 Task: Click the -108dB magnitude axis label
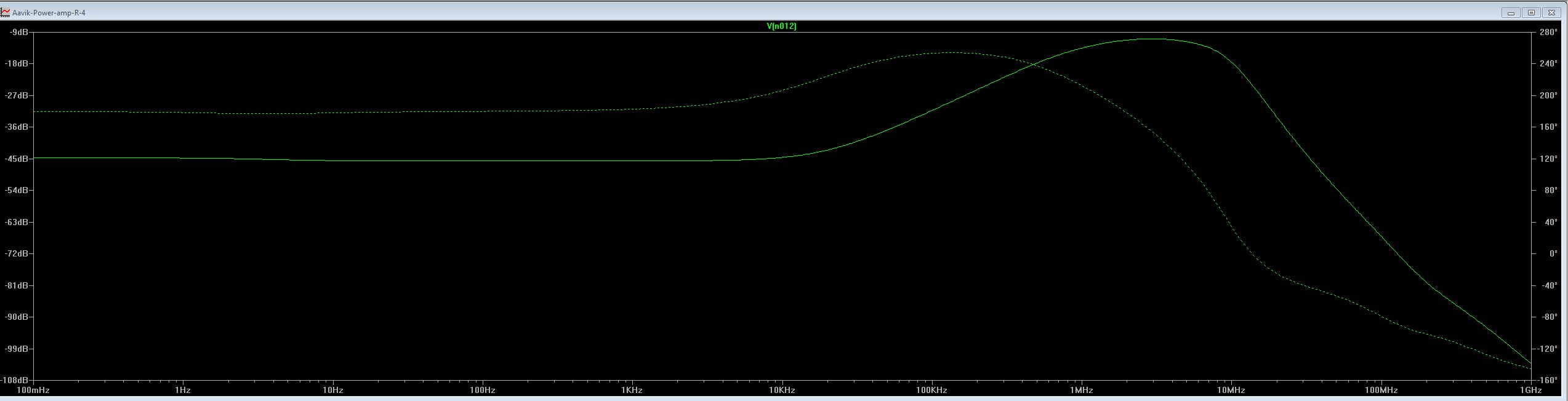coord(15,380)
